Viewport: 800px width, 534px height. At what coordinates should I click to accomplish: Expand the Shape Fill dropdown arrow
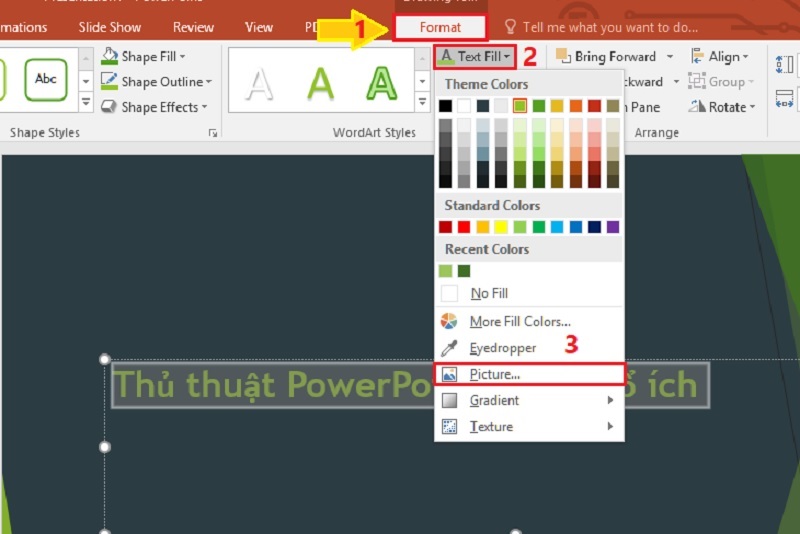point(183,57)
